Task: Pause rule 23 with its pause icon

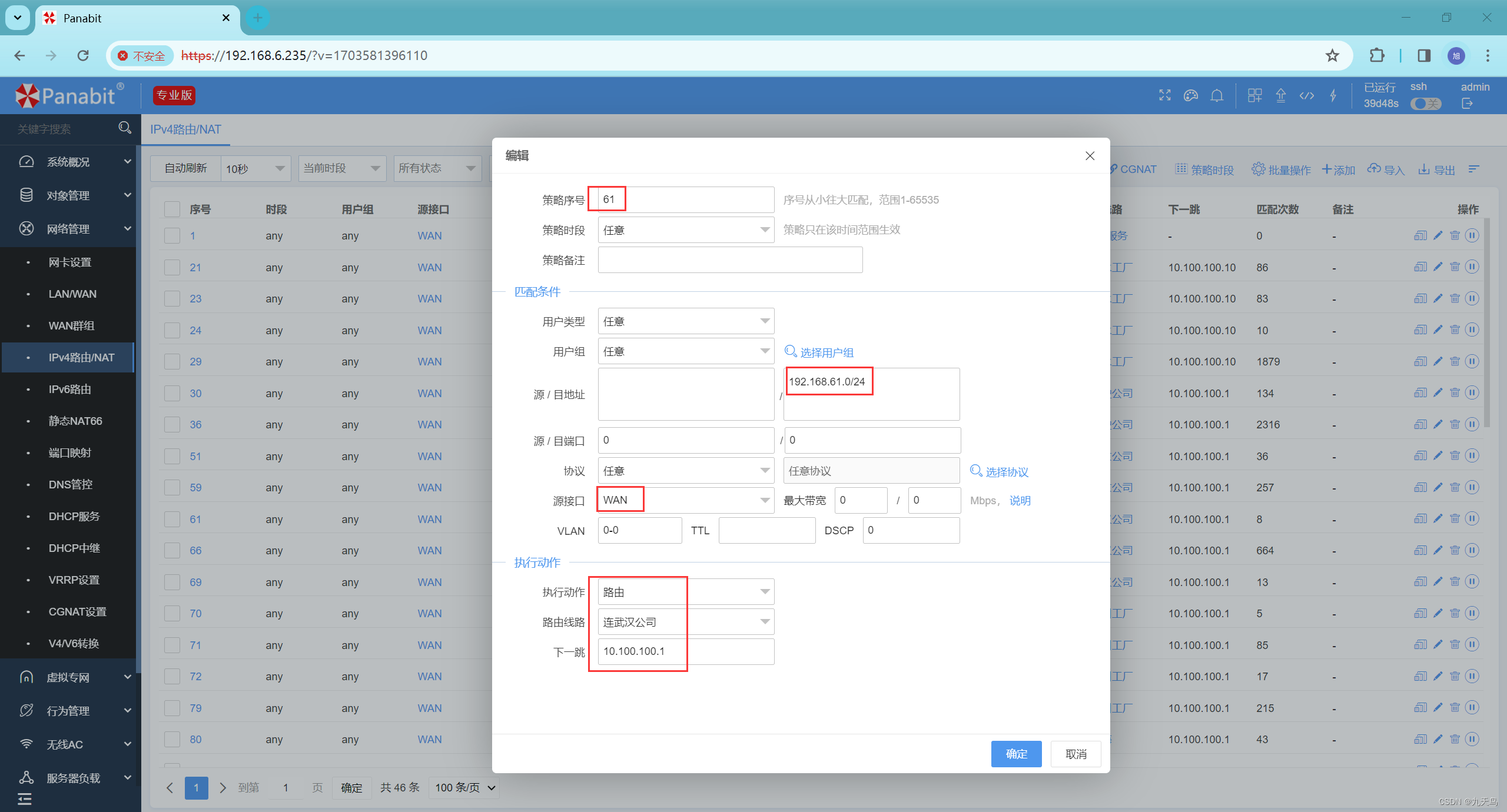Action: click(1472, 298)
